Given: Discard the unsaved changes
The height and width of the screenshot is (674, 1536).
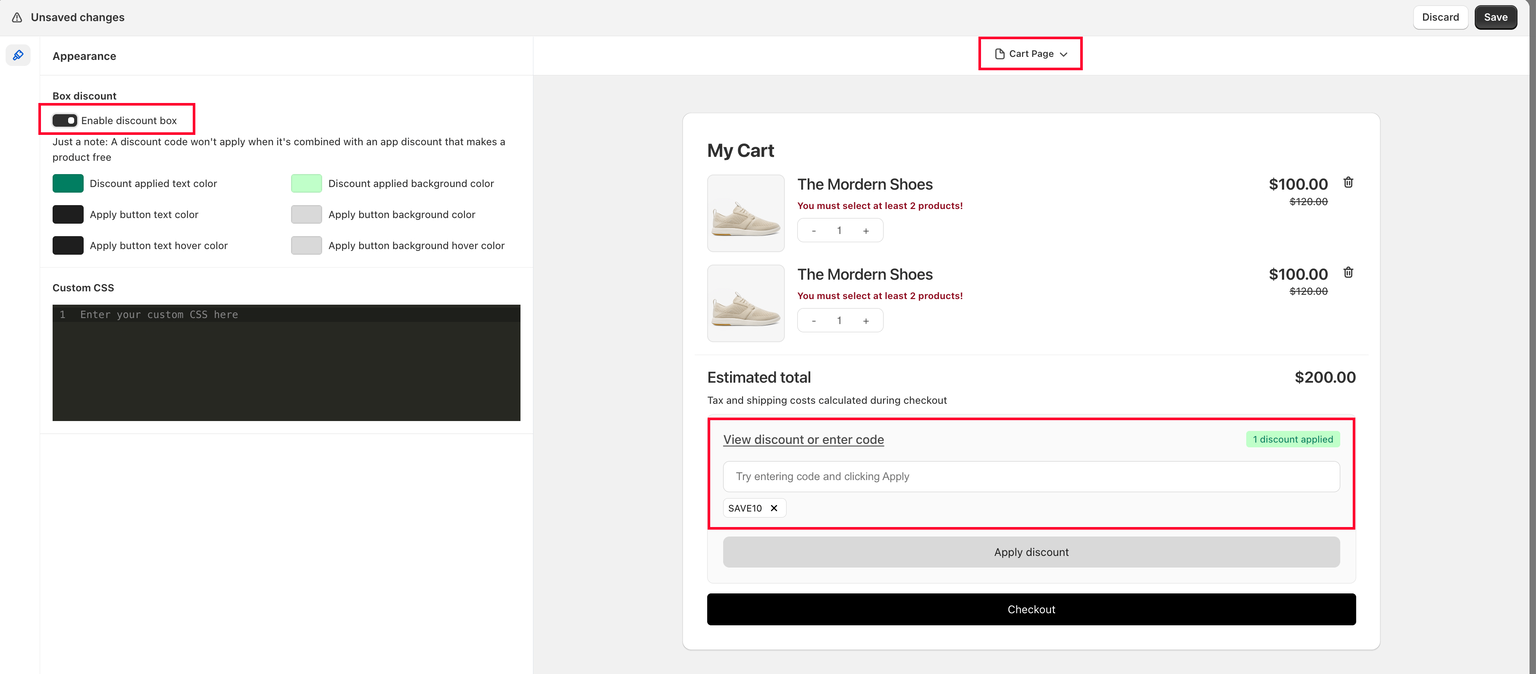Looking at the screenshot, I should coord(1440,17).
